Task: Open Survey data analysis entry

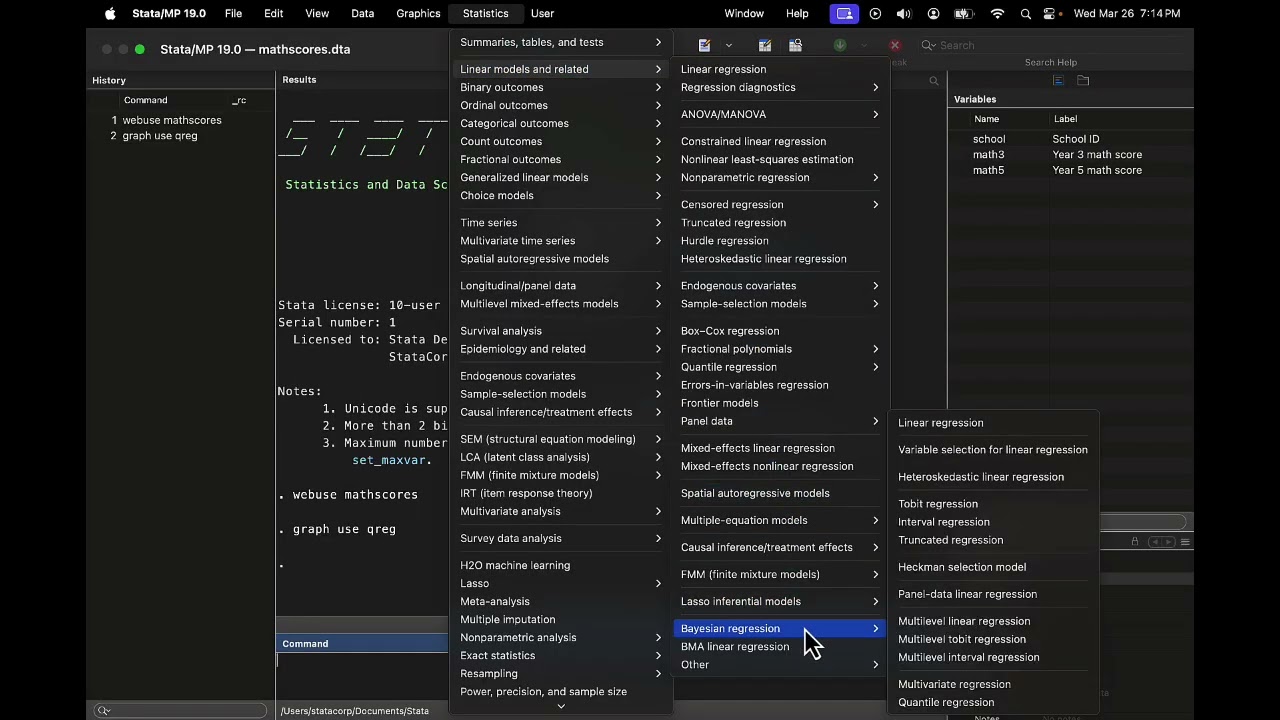Action: [x=560, y=538]
